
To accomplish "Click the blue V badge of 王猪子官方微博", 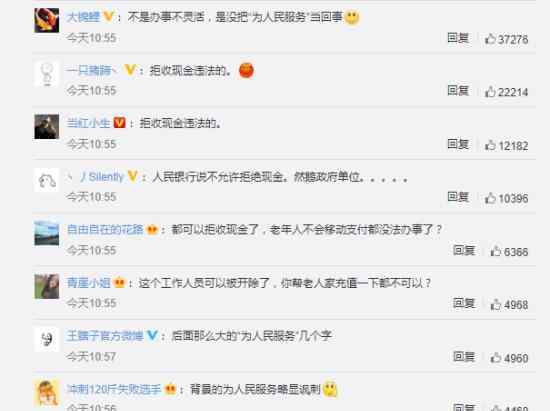I will (x=152, y=336).
